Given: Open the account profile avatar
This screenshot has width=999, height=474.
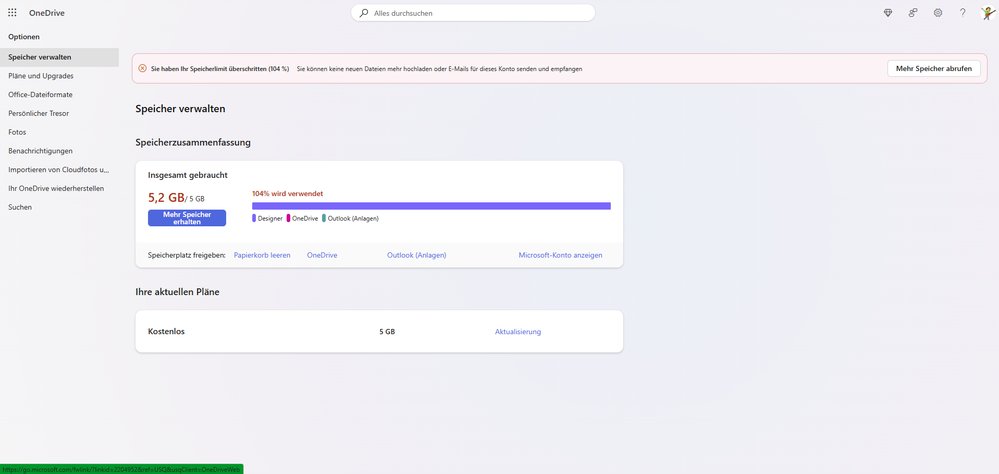Looking at the screenshot, I should coord(988,13).
